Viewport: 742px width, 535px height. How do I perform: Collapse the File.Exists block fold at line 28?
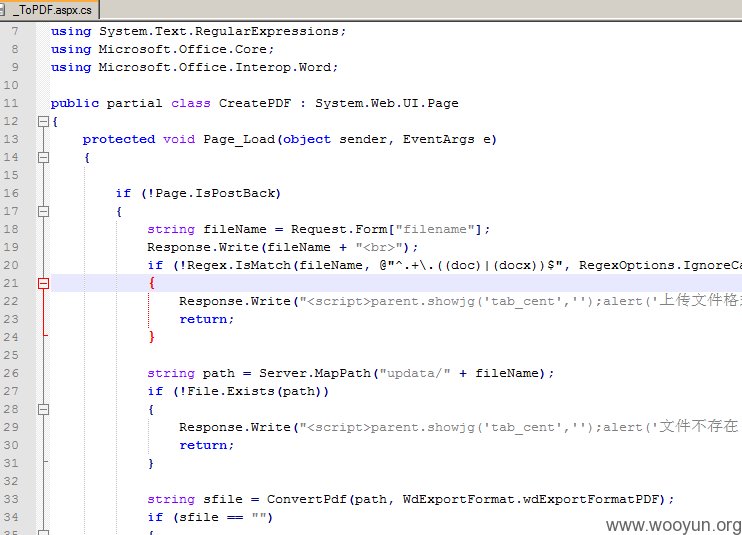click(x=43, y=409)
